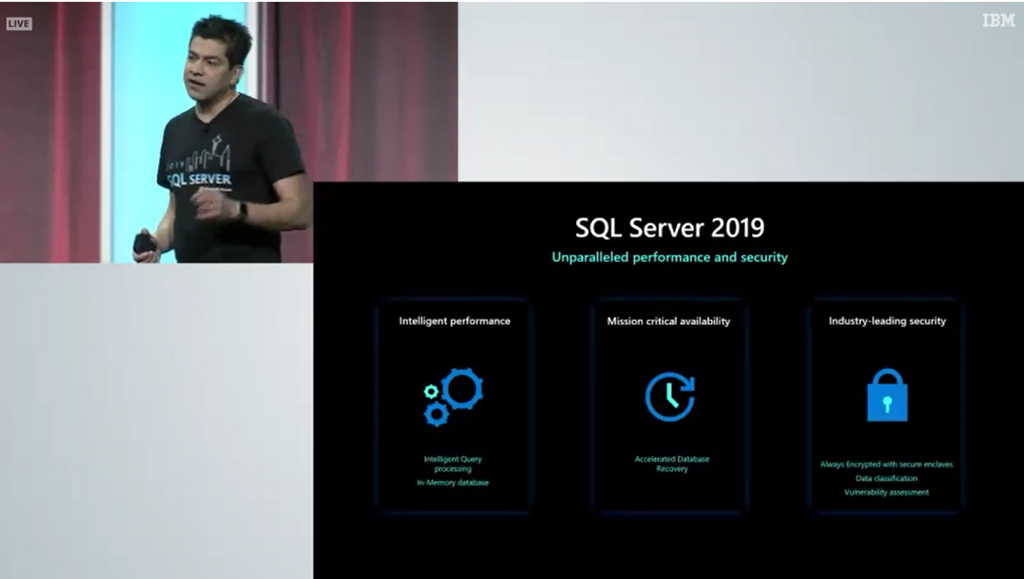Click the LIVE badge on the video
The image size is (1024, 579).
pos(19,24)
